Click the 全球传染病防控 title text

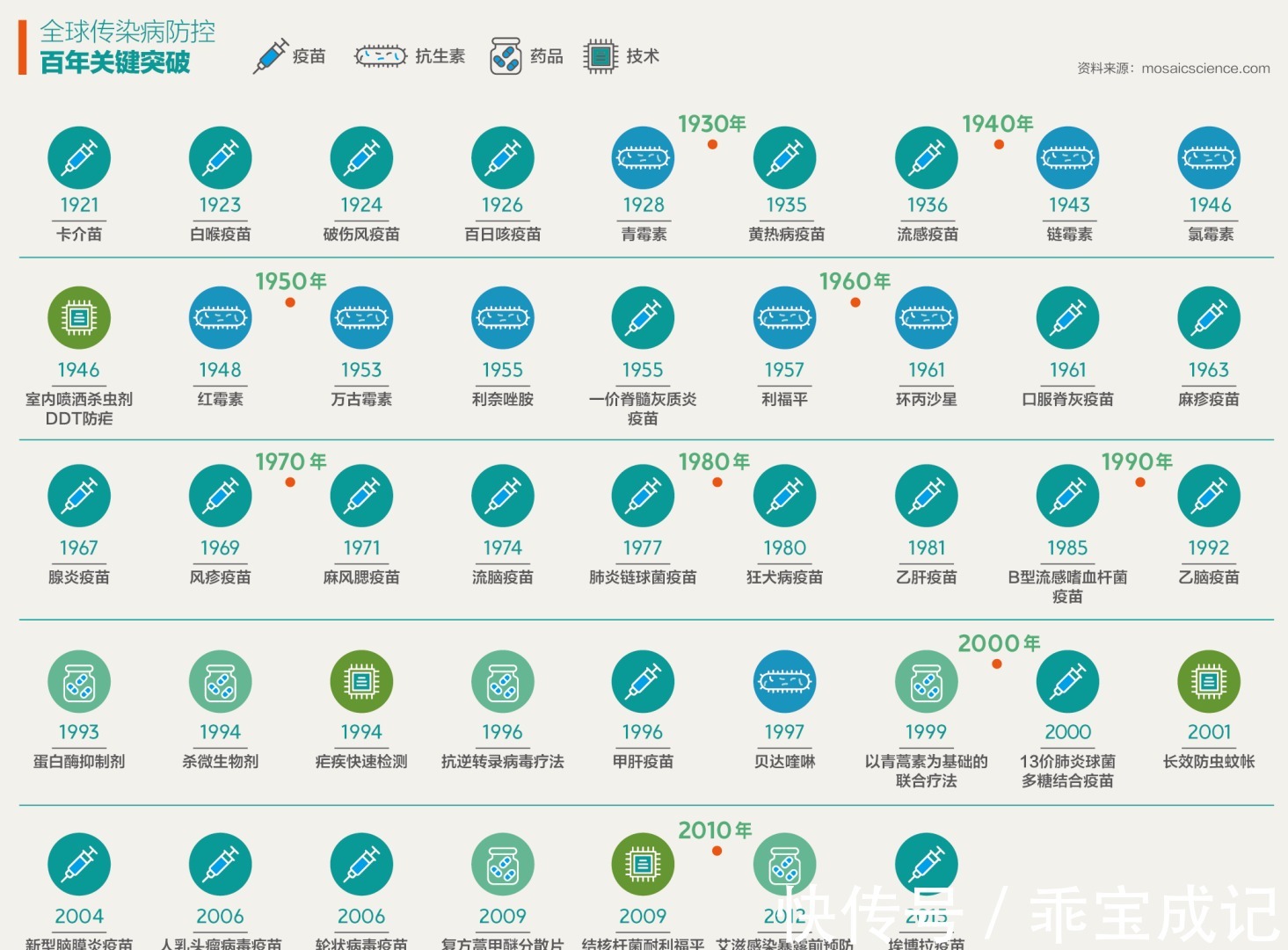pos(127,33)
